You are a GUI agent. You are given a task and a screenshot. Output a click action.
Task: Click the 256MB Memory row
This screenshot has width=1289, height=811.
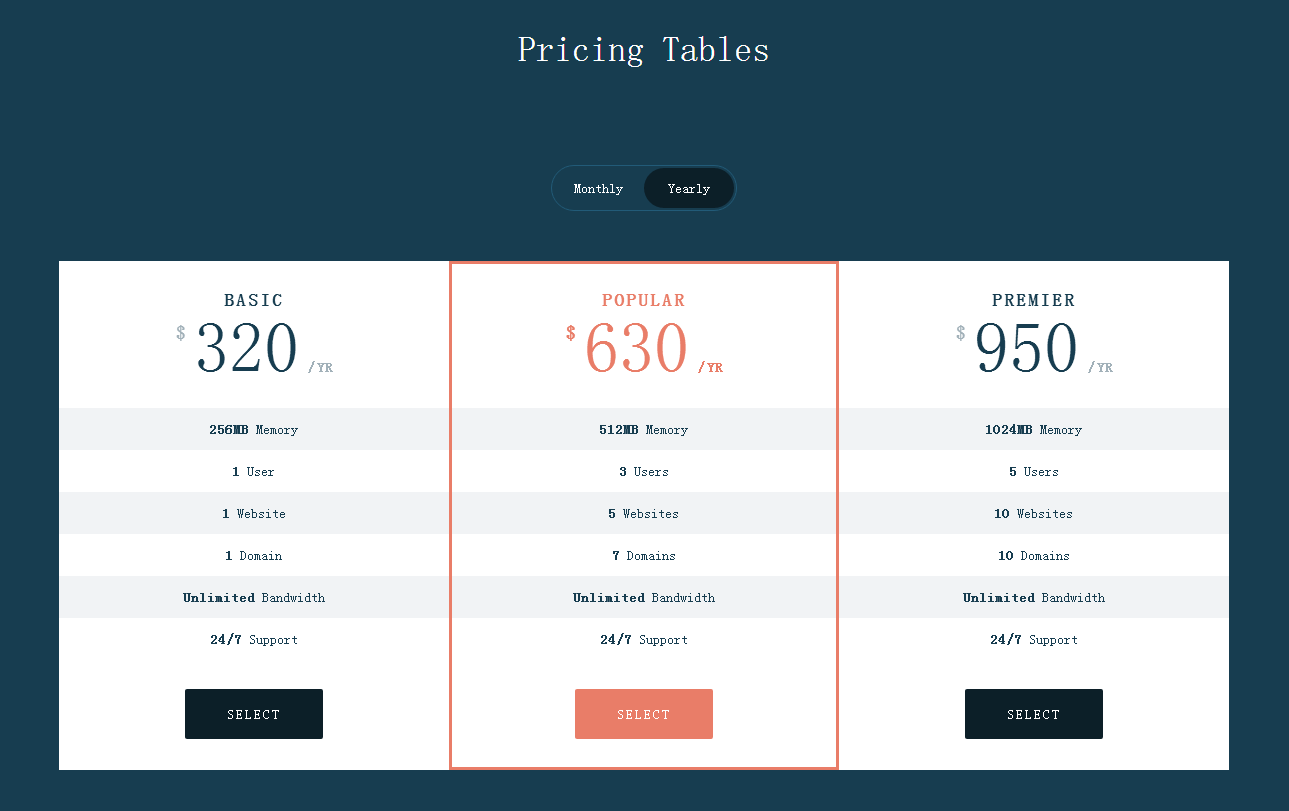[254, 429]
